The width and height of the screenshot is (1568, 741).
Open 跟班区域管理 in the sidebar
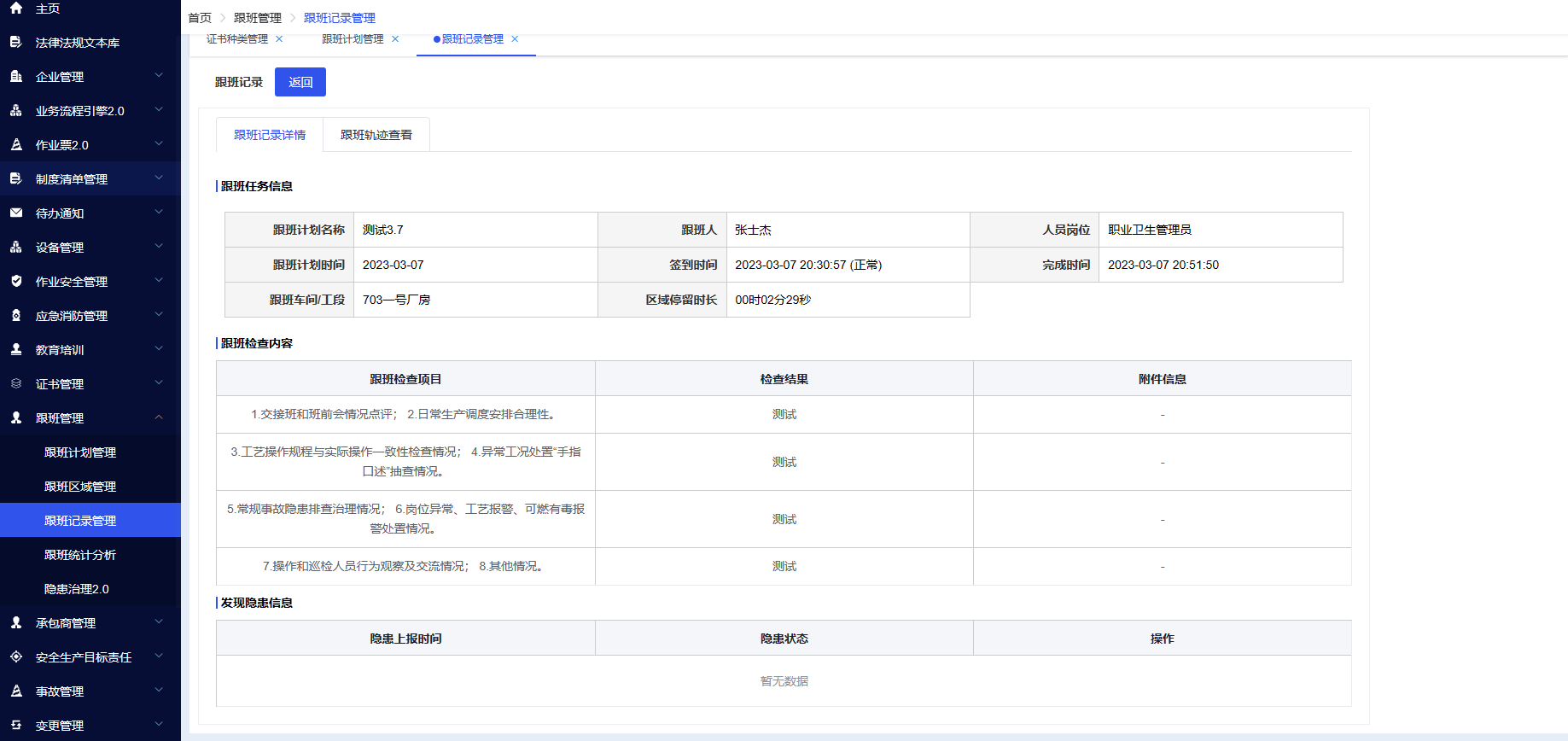(90, 487)
